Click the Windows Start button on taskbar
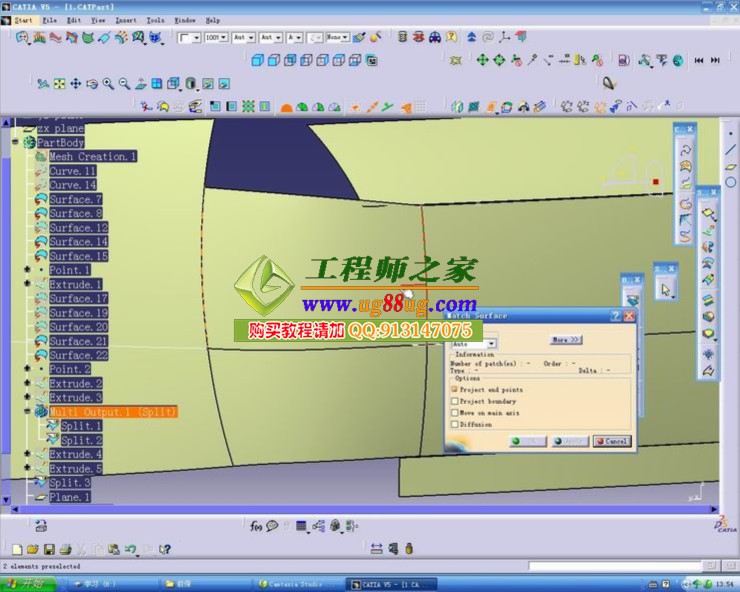The height and width of the screenshot is (592, 740). pyautogui.click(x=28, y=584)
